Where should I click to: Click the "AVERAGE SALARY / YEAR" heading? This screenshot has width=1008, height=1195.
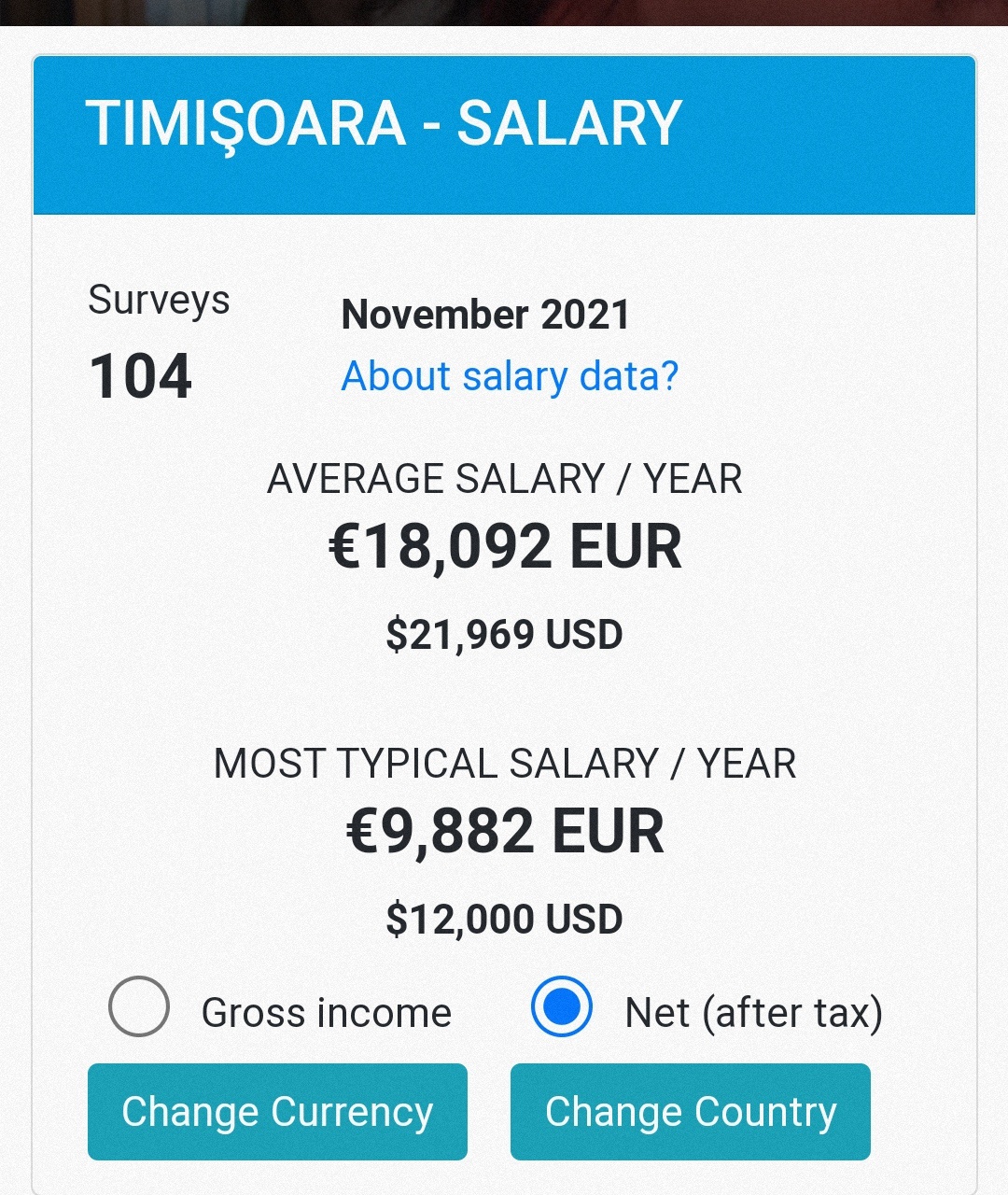click(504, 479)
